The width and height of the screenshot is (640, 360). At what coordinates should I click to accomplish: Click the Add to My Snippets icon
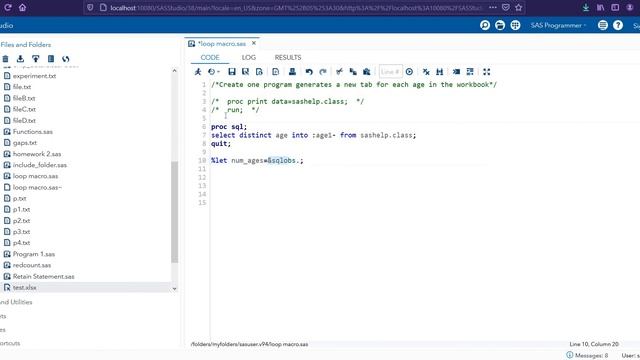pyautogui.click(x=276, y=72)
